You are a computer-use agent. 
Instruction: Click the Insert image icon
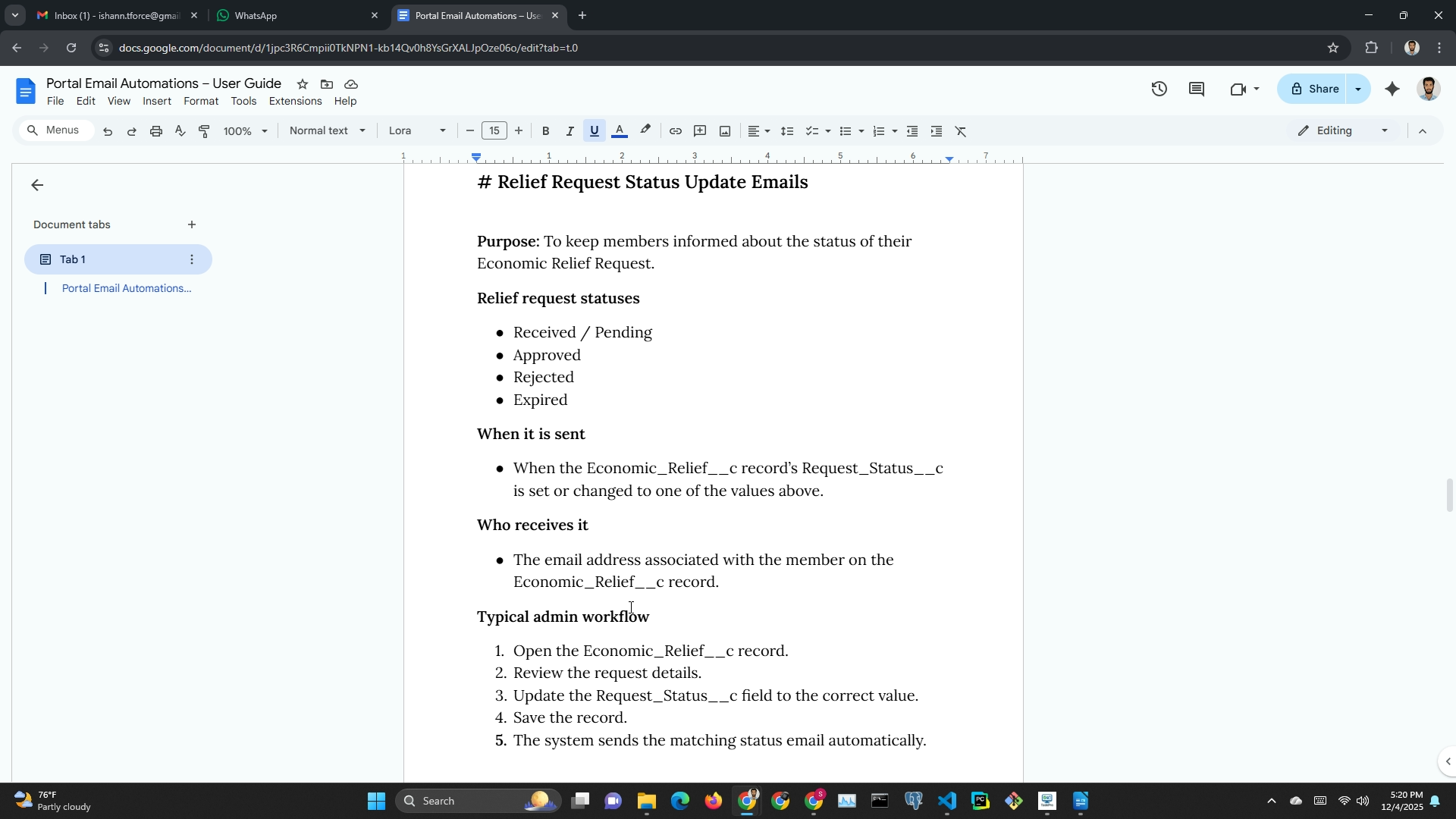coord(725,131)
